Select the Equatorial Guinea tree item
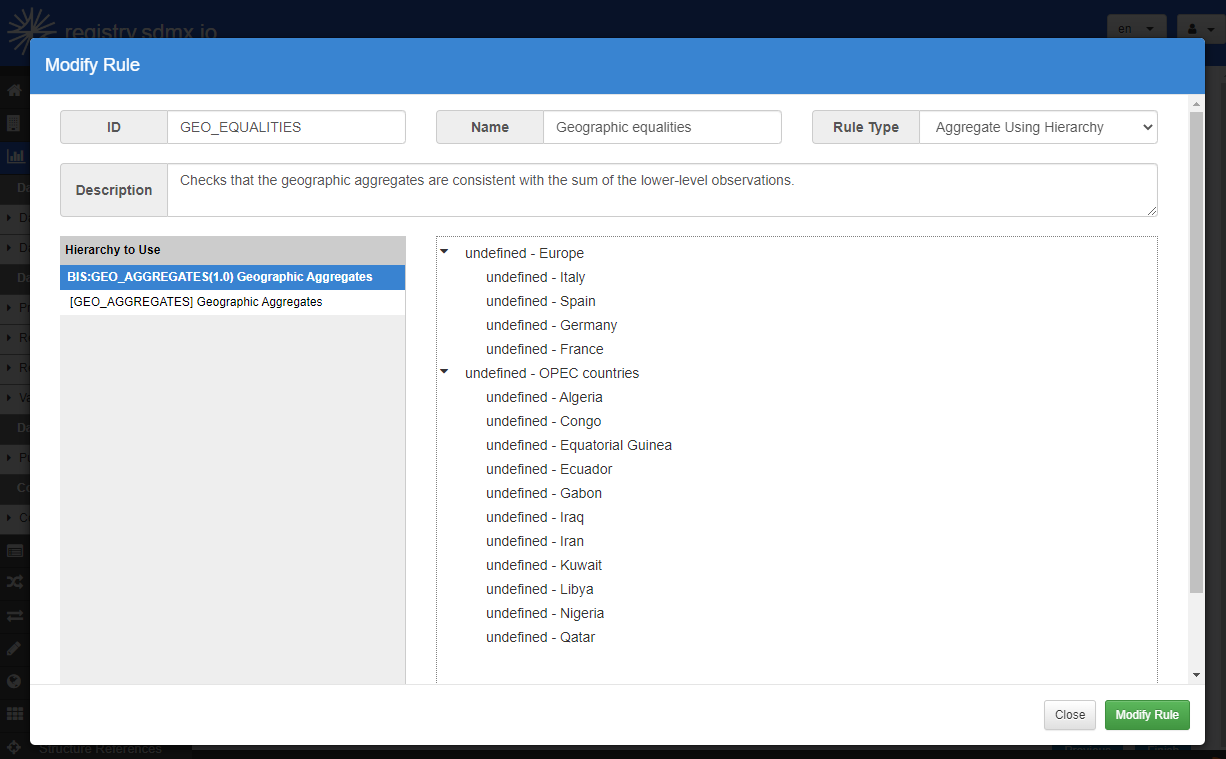Viewport: 1226px width, 759px height. pos(578,445)
